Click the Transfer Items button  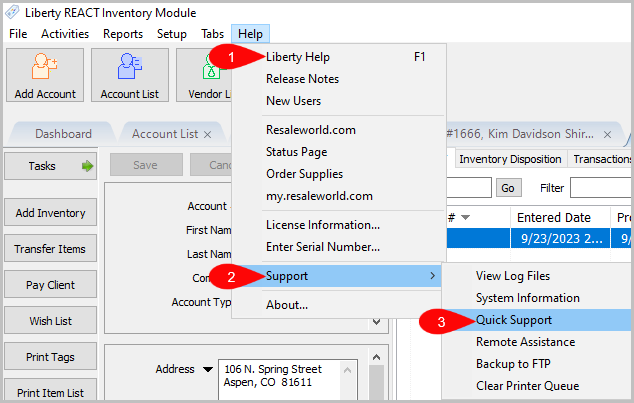[x=51, y=249]
